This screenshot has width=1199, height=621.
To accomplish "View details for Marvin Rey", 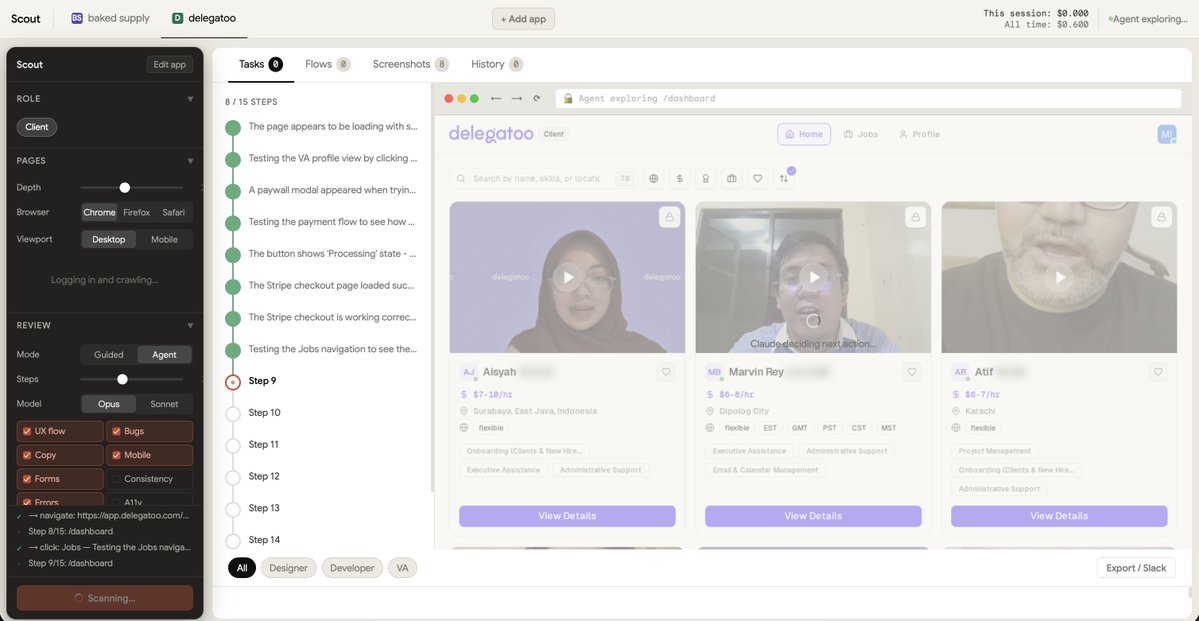I will [814, 516].
